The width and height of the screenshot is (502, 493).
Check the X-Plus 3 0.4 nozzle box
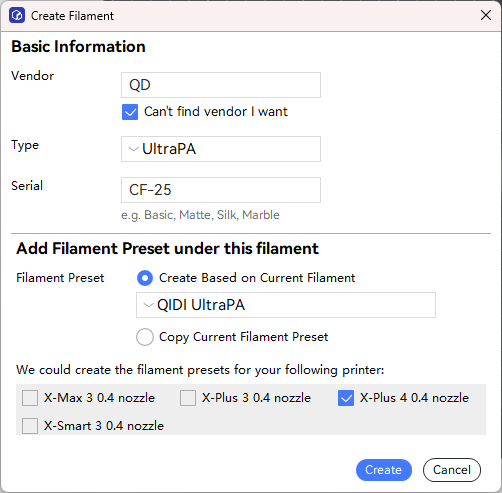pos(188,398)
